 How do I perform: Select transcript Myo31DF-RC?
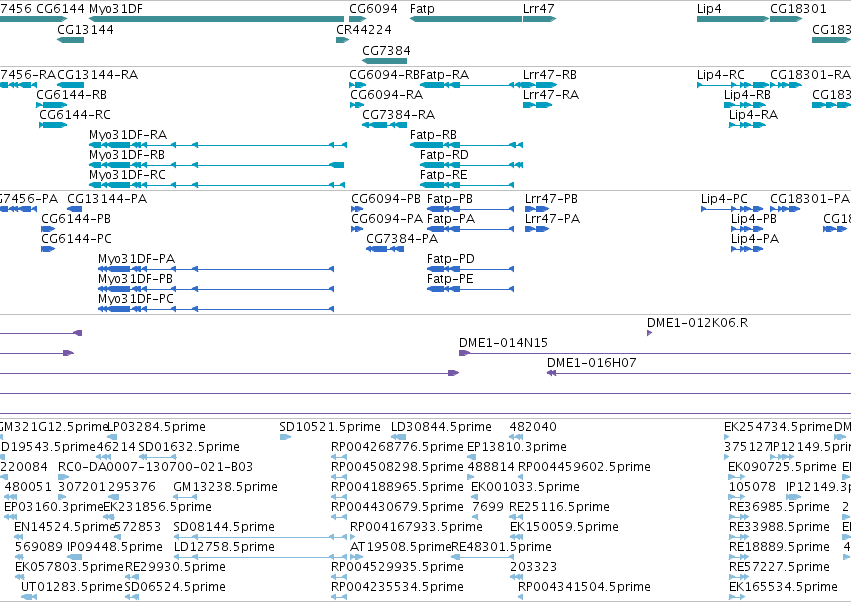coord(218,185)
